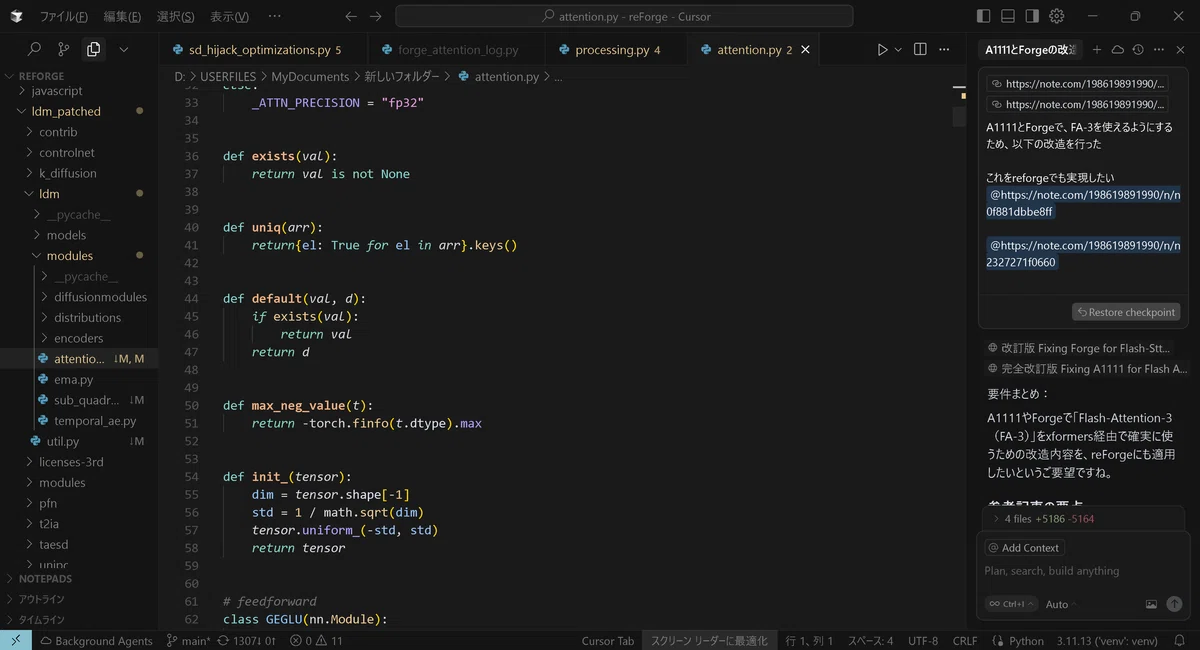The image size is (1200, 650).
Task: Expand the contrib folder
Action: point(79,132)
